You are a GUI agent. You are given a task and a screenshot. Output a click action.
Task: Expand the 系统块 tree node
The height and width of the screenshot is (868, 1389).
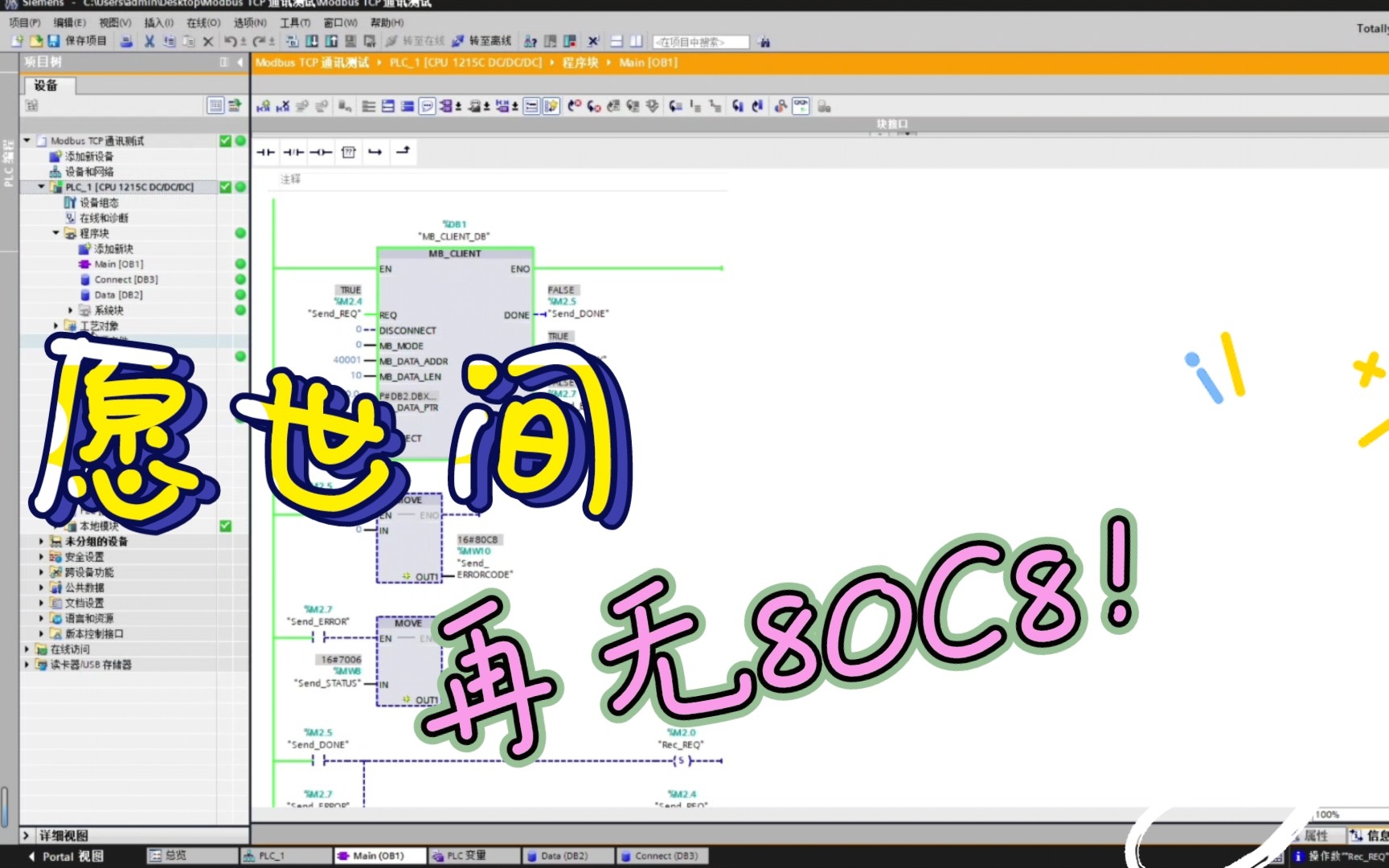tap(70, 310)
